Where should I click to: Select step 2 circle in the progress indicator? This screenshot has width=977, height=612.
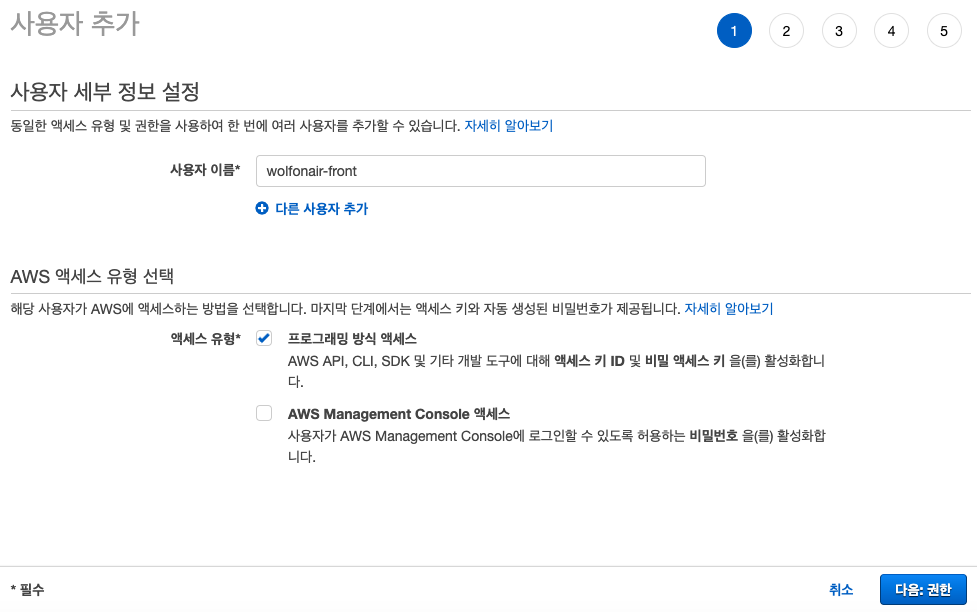pyautogui.click(x=786, y=30)
